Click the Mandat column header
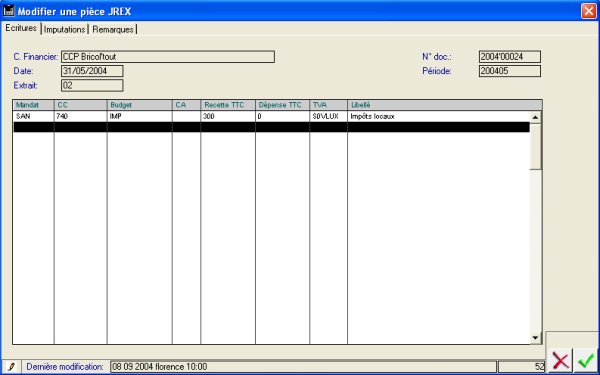The width and height of the screenshot is (600, 375). point(34,105)
